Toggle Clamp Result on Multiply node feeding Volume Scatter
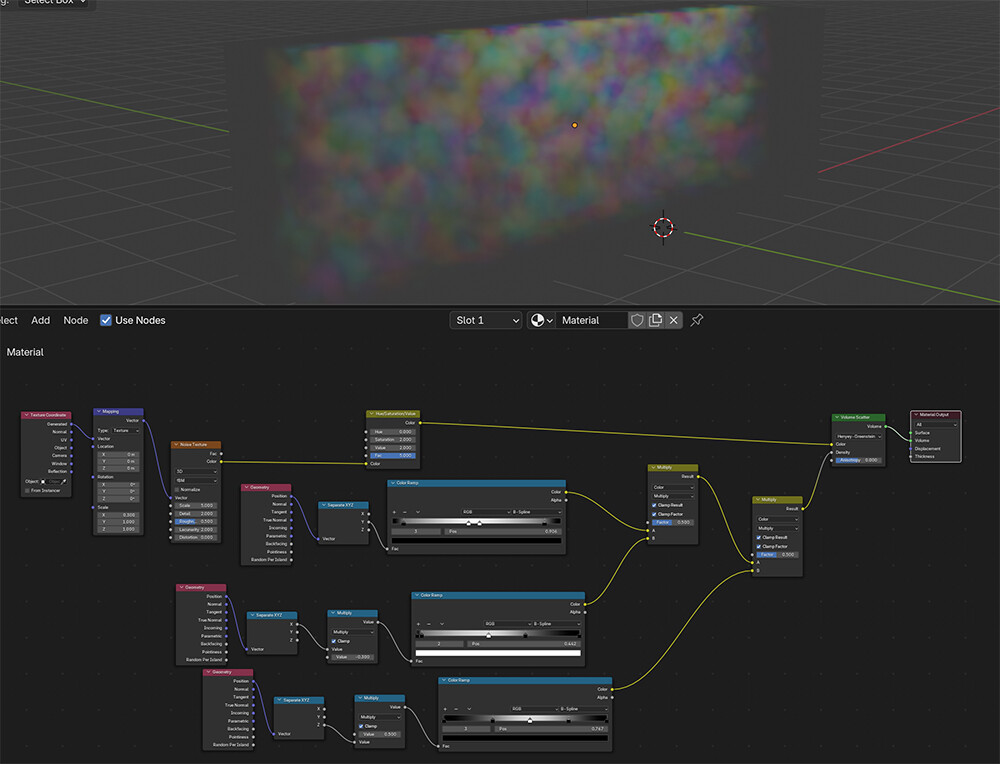The height and width of the screenshot is (764, 1000). pos(758,537)
